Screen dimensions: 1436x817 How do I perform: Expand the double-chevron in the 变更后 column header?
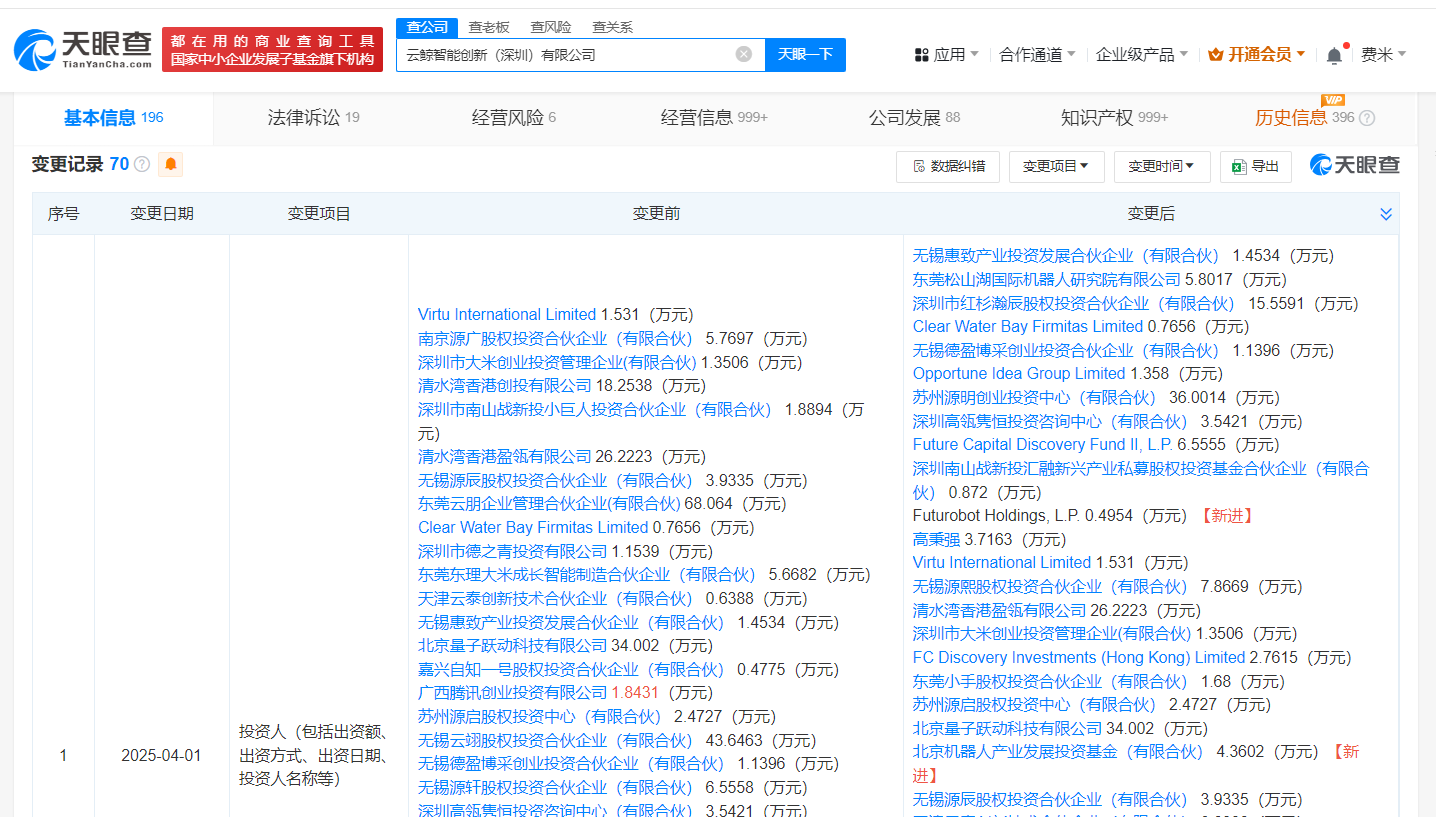tap(1386, 214)
